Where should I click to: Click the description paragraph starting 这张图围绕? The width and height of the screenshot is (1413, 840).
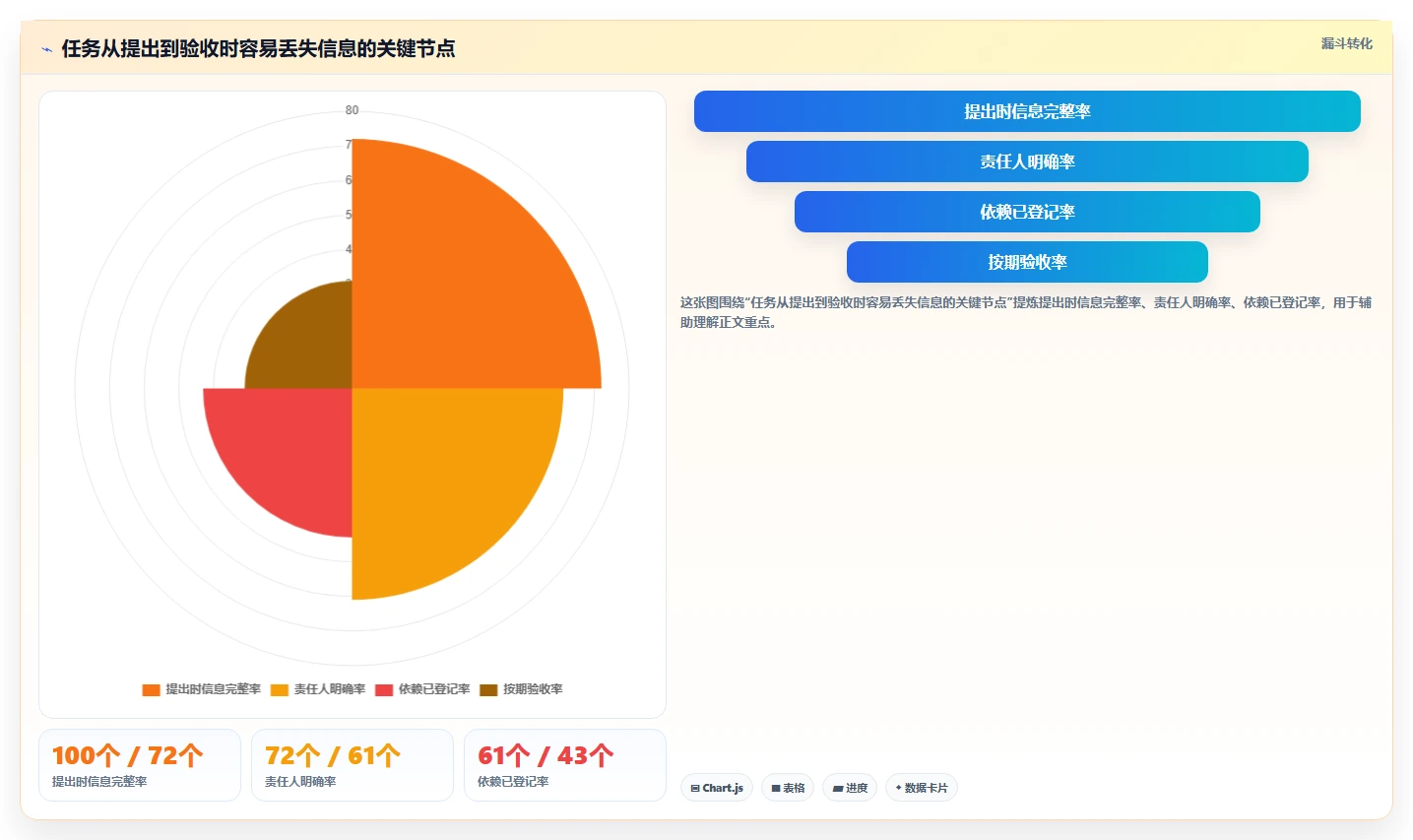point(1026,312)
